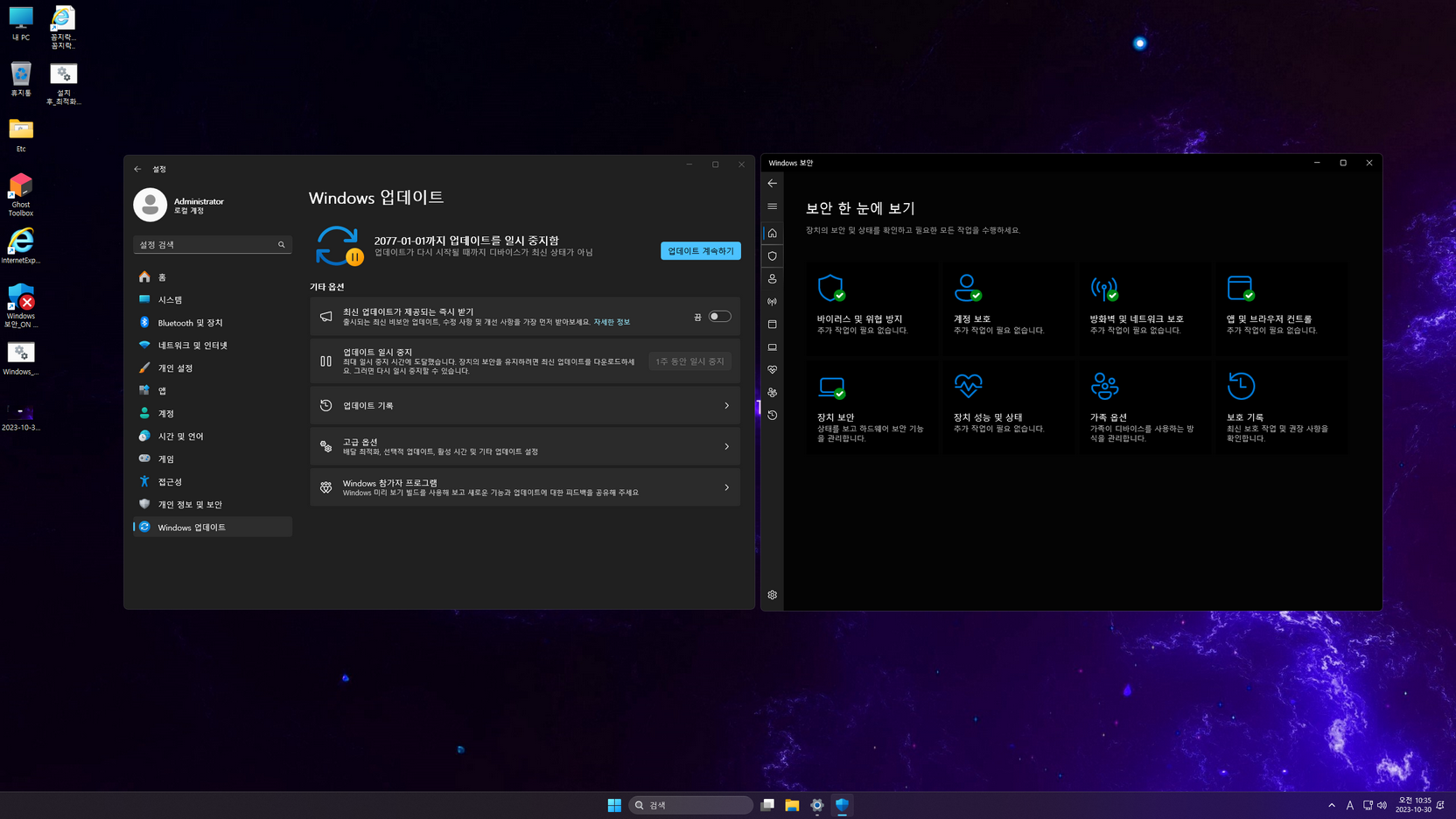Image resolution: width=1456 pixels, height=819 pixels.
Task: Open Administrator account profile
Action: point(179,205)
